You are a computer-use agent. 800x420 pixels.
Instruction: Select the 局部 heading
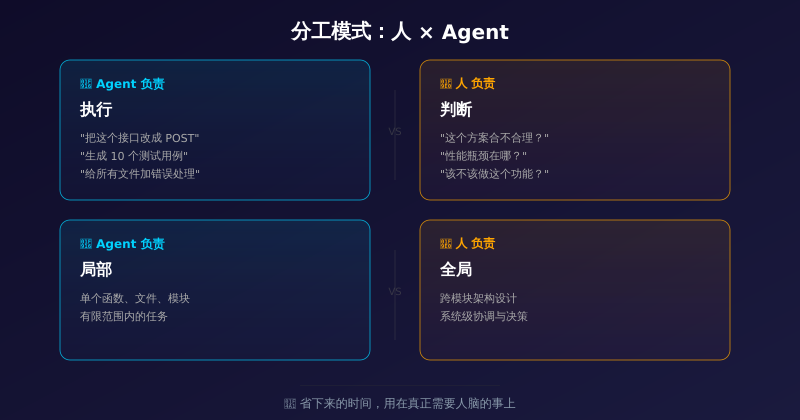[96, 270]
